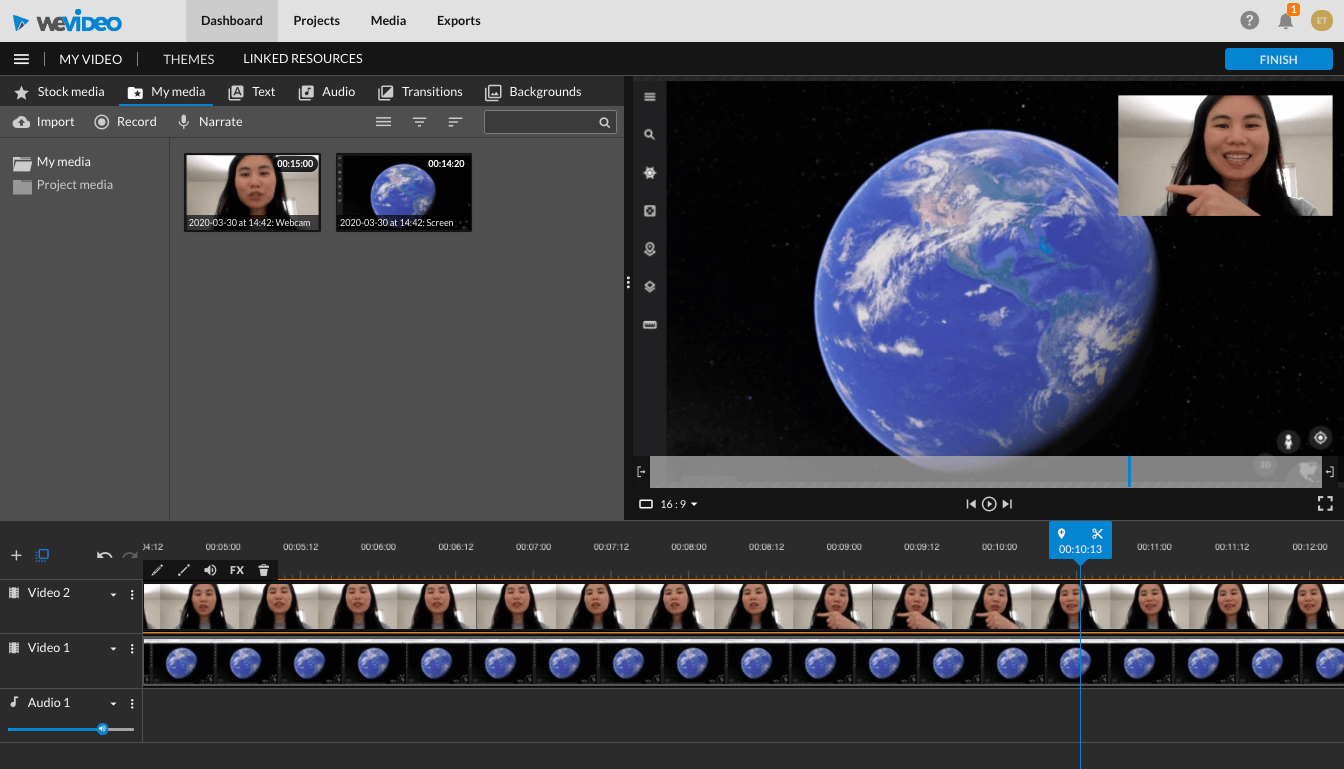The width and height of the screenshot is (1344, 769).
Task: Adjust the Audio 1 volume slider
Action: point(102,729)
